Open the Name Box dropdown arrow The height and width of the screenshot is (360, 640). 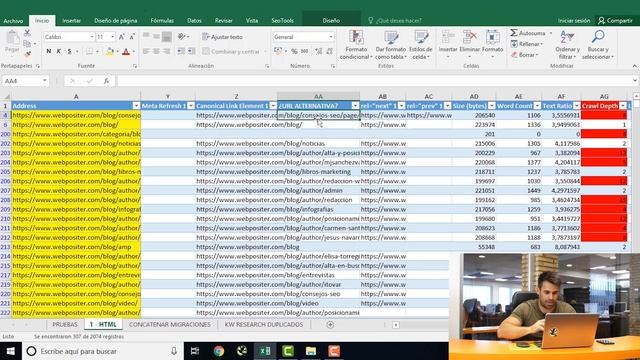(44, 81)
